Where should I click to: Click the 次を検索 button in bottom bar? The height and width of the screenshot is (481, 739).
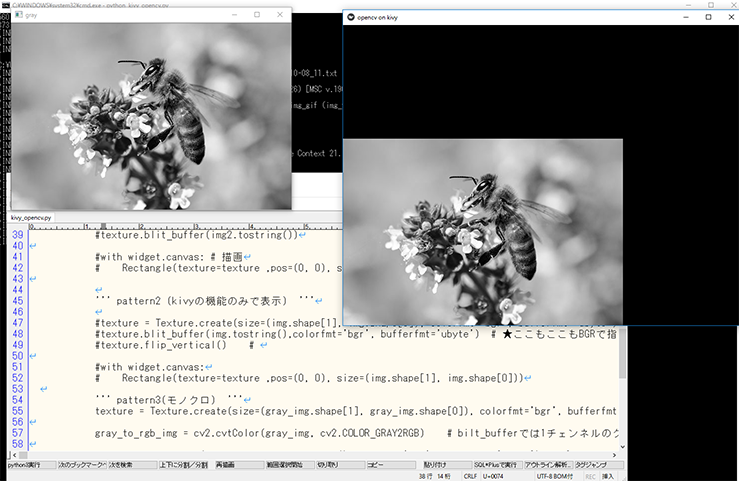pos(132,465)
